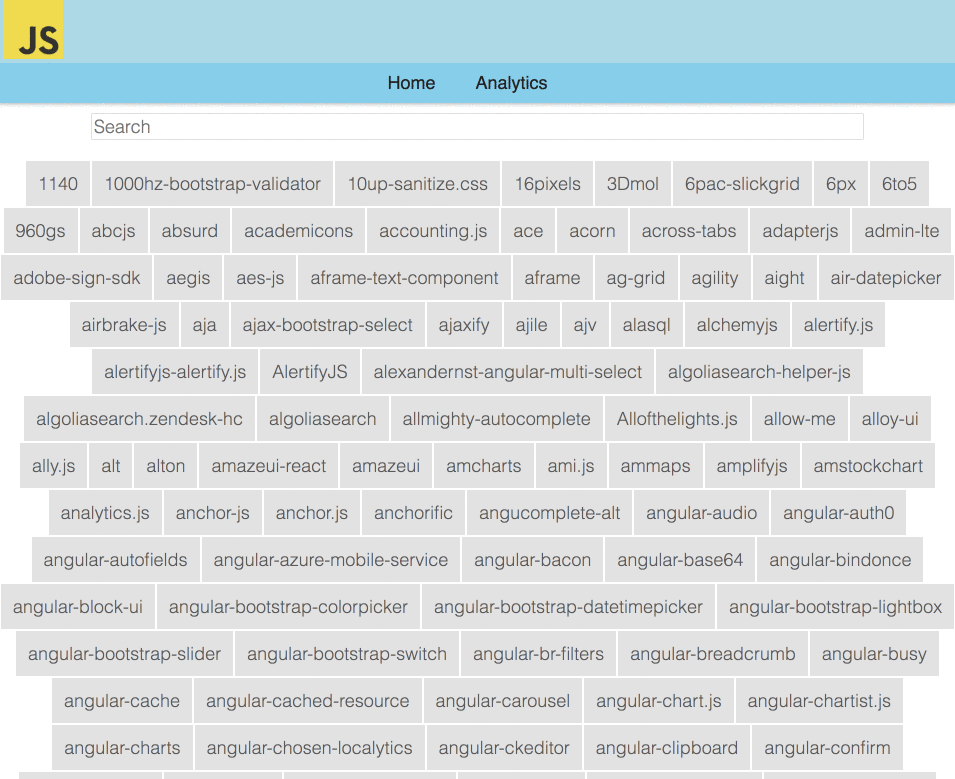This screenshot has height=779, width=955.
Task: Open adobe-sign-sdk library
Action: [x=76, y=278]
